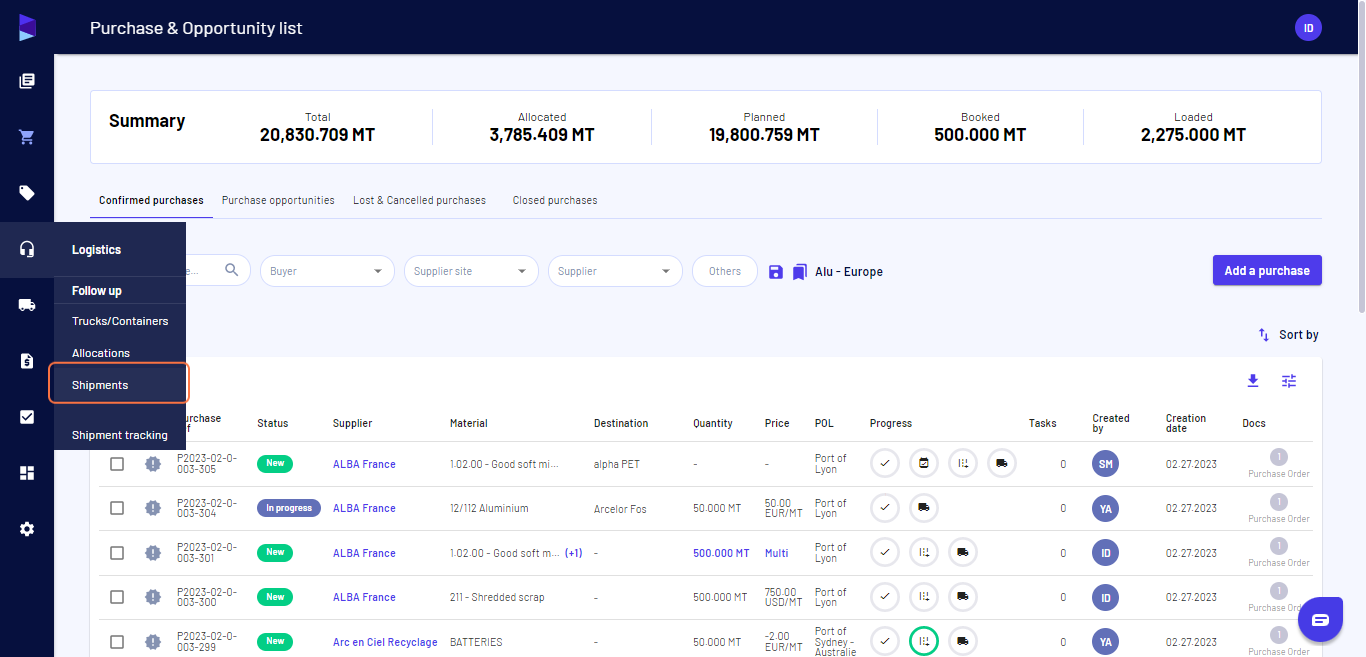Click SM creator avatar in first row
This screenshot has height=657, width=1366.
1105,464
